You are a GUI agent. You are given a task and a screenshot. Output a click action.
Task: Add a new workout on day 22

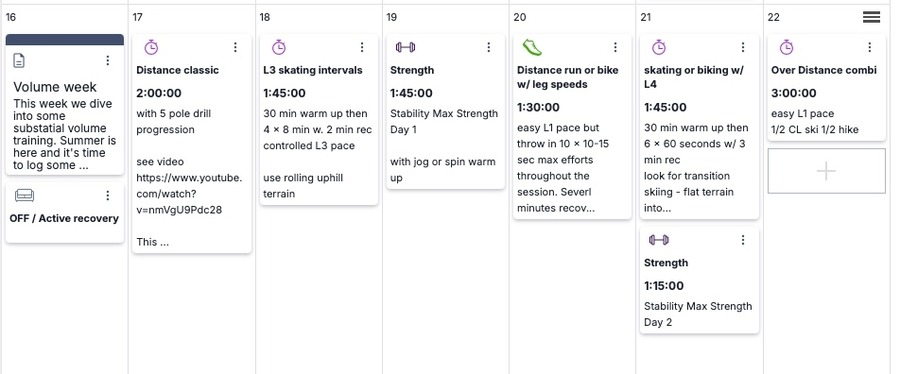(827, 171)
